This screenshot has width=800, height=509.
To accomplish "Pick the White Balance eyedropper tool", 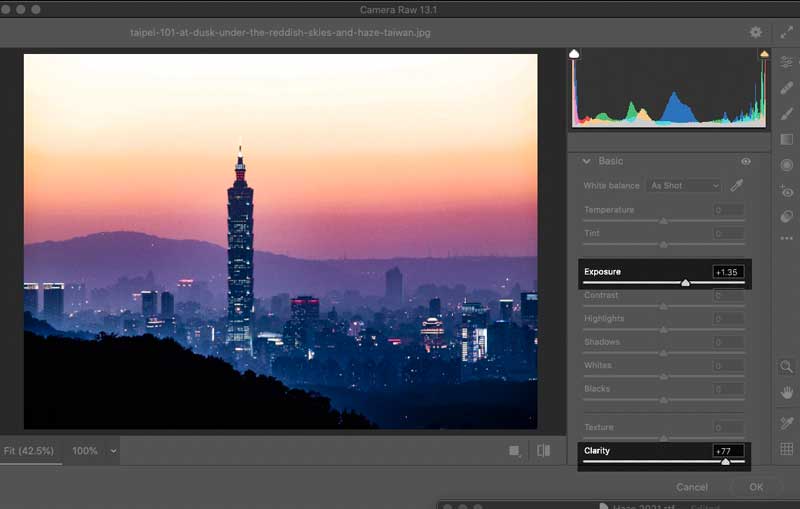I will [737, 185].
